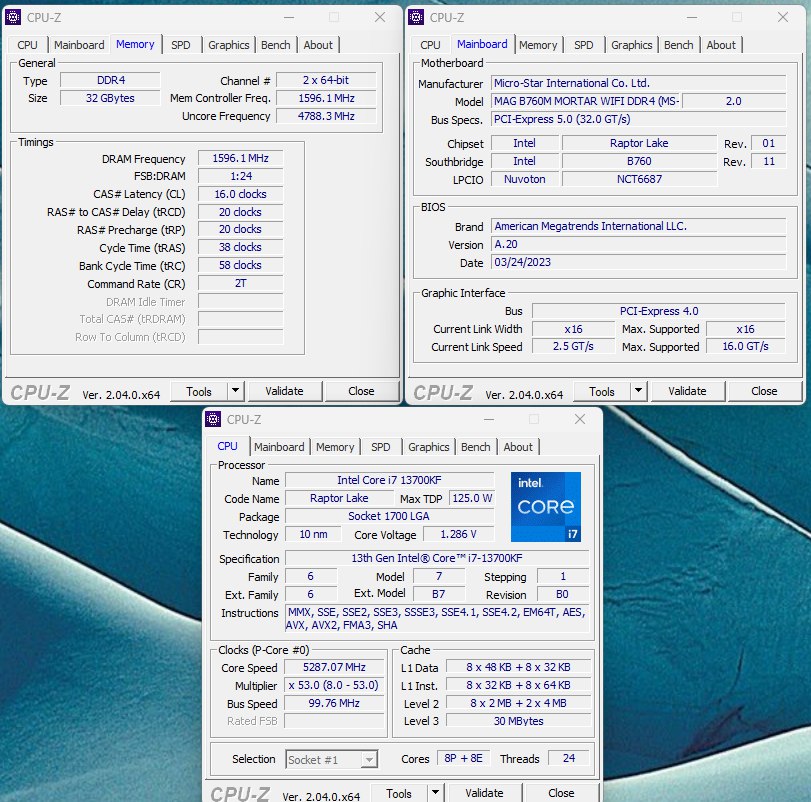Click the Bank Cycle Time value 58 clocks
Image resolution: width=811 pixels, height=802 pixels.
click(241, 265)
